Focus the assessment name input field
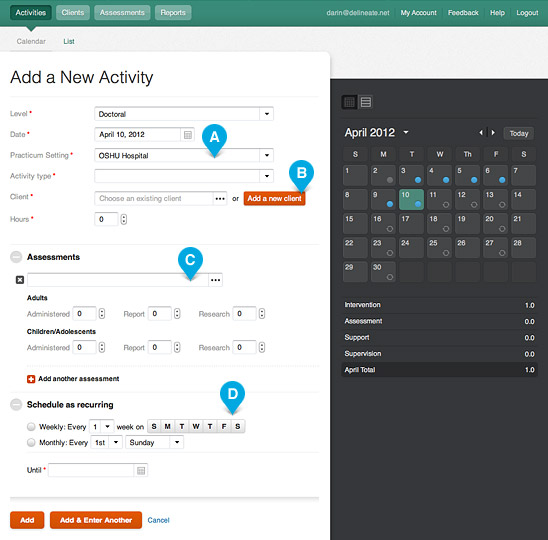Image resolution: width=548 pixels, height=540 pixels. (x=118, y=280)
